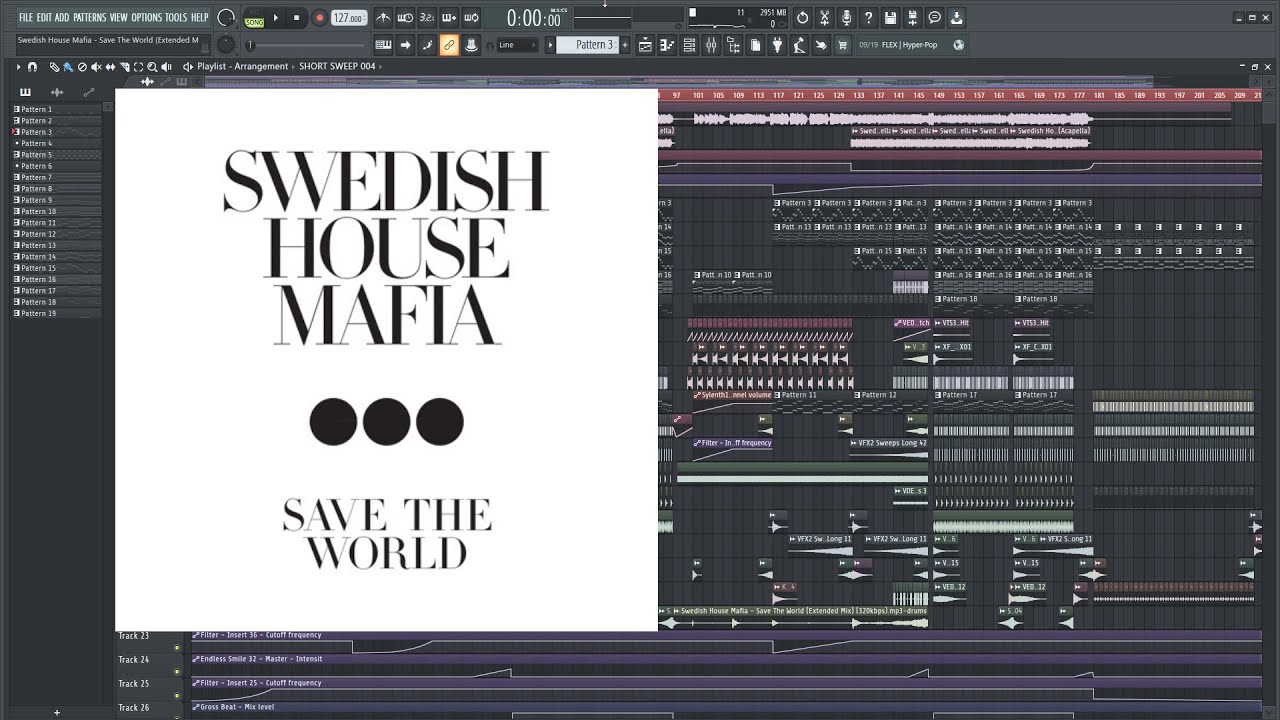Select the Delete tool in playlist toolbar
Screen dimensions: 1280x720
(82, 66)
